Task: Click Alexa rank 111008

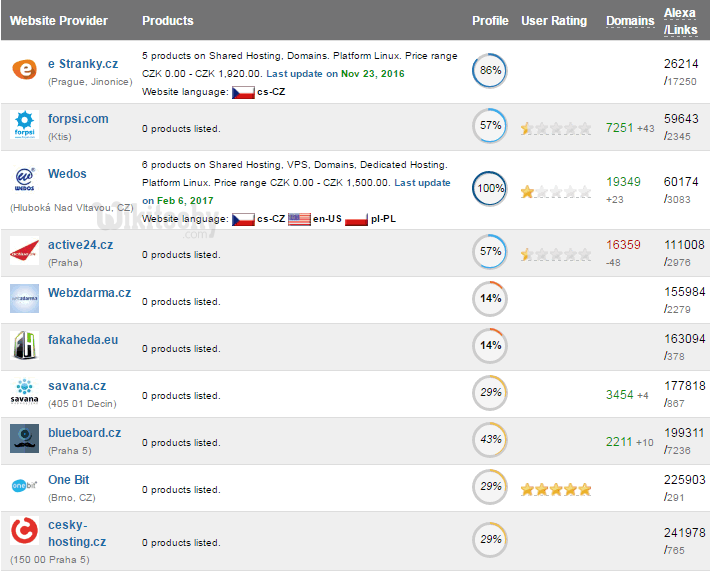Action: pyautogui.click(x=685, y=245)
